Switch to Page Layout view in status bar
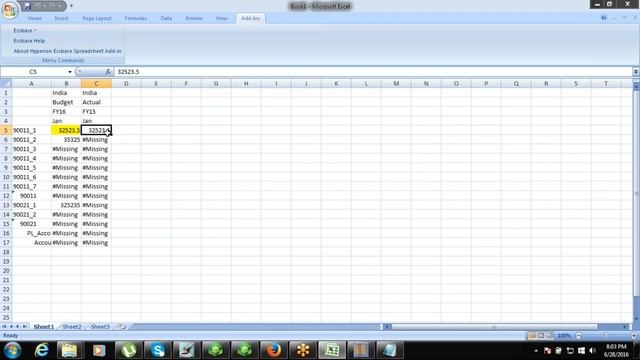 541,336
